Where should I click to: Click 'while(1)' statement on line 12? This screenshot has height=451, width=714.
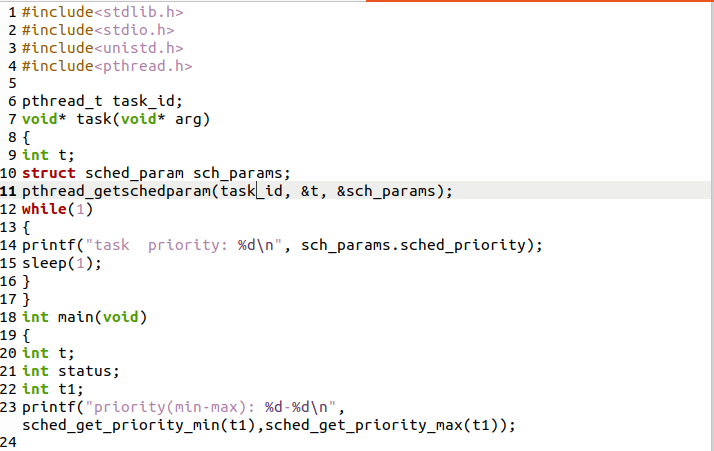pos(57,209)
